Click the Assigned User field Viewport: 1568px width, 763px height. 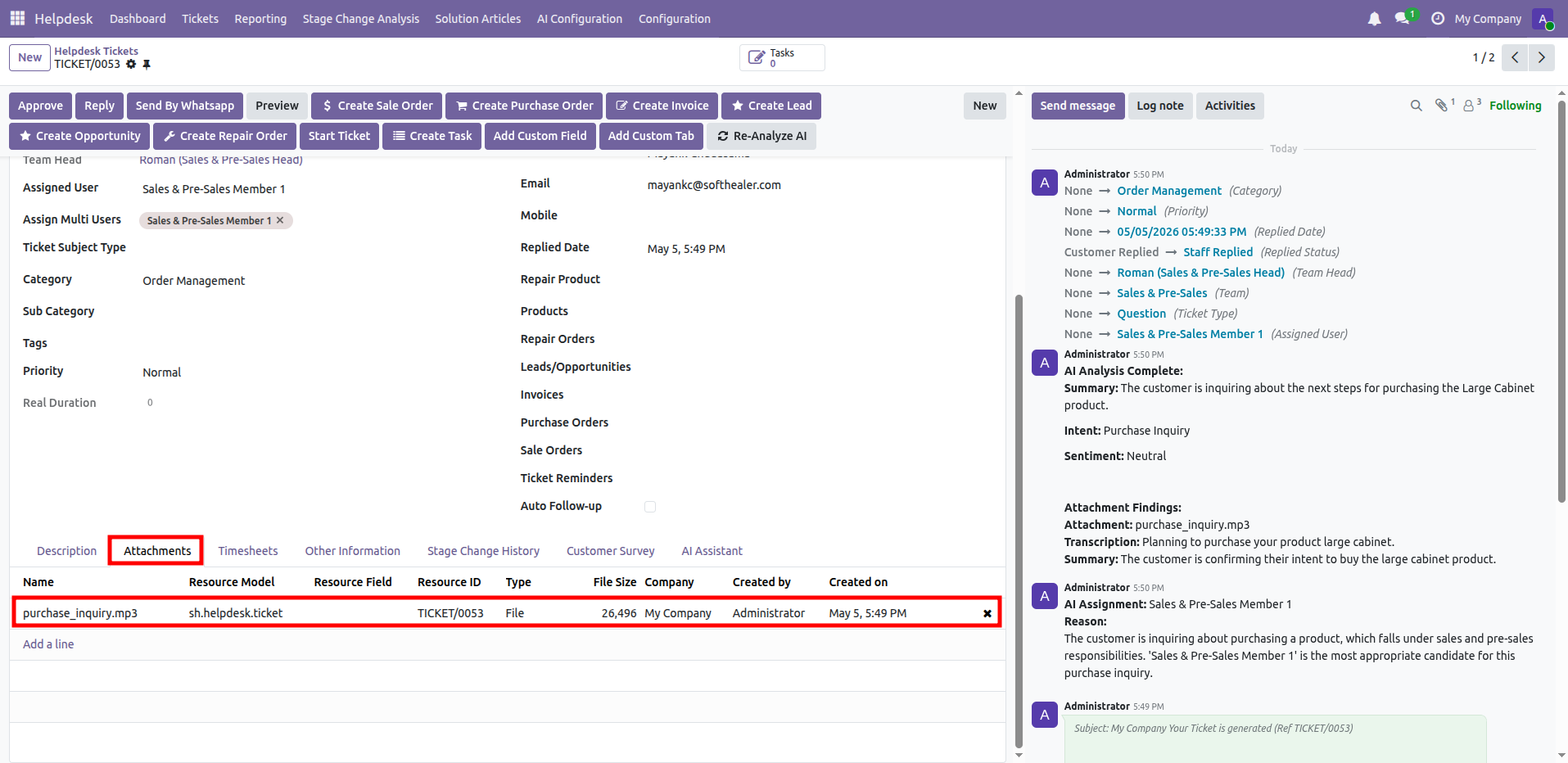pyautogui.click(x=214, y=189)
